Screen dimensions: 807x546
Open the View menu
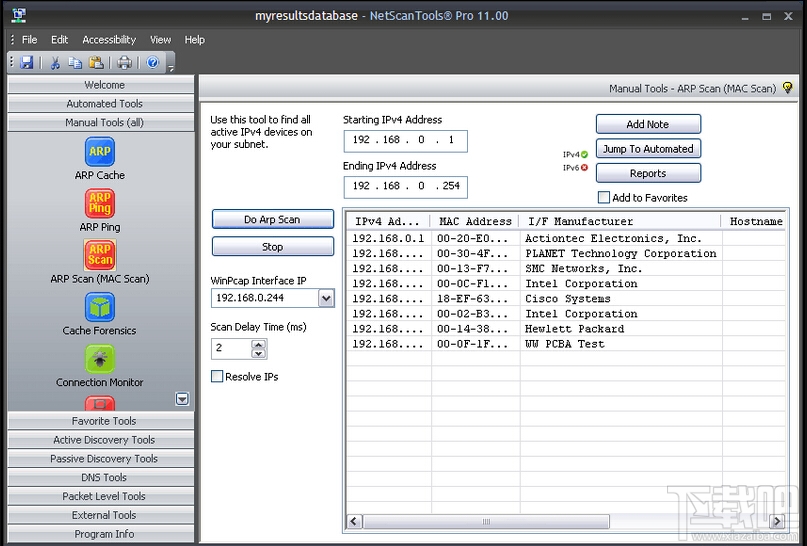160,40
